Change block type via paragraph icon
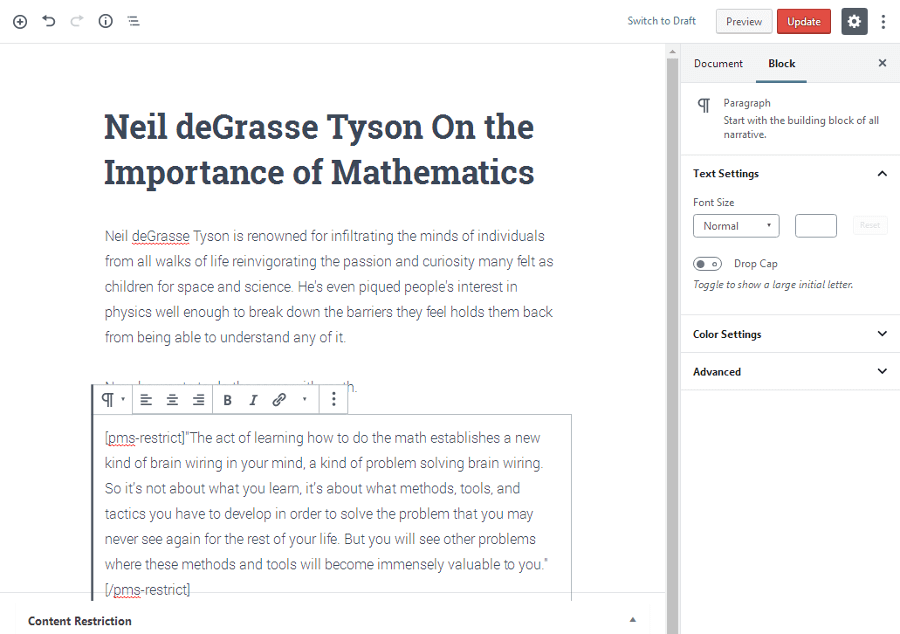This screenshot has height=634, width=900. [x=112, y=399]
